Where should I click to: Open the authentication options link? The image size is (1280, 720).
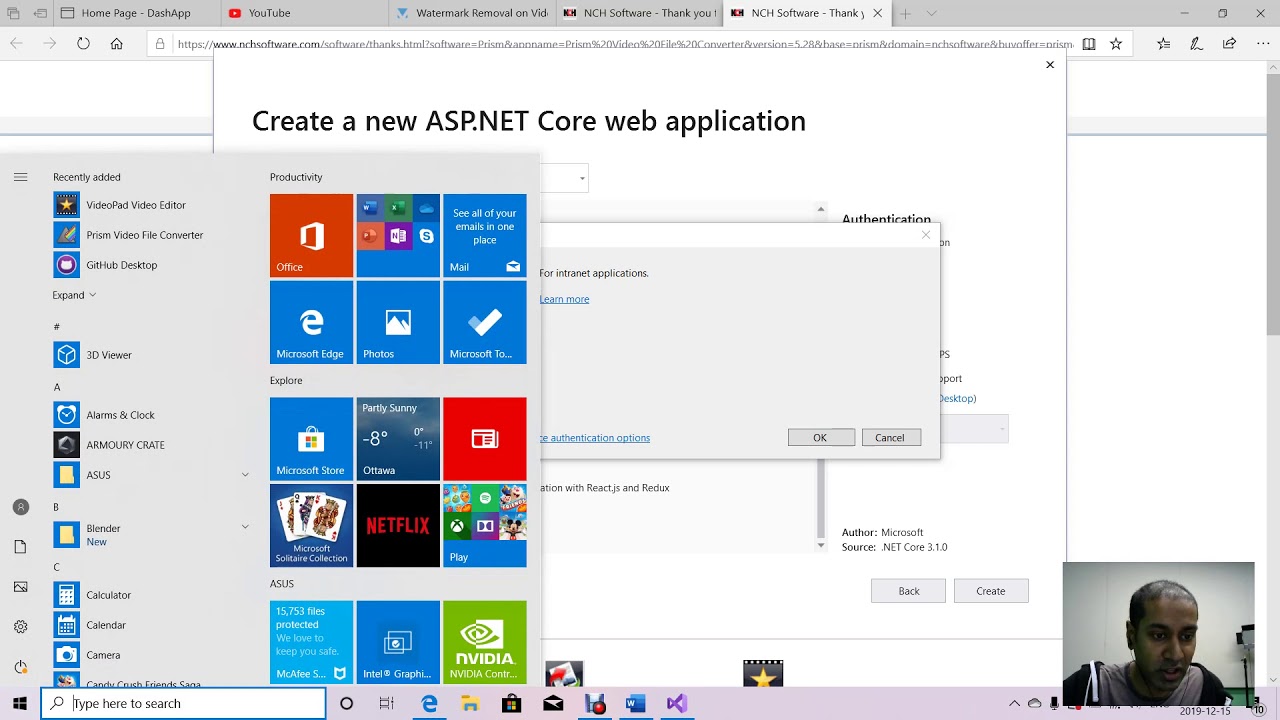pos(595,438)
